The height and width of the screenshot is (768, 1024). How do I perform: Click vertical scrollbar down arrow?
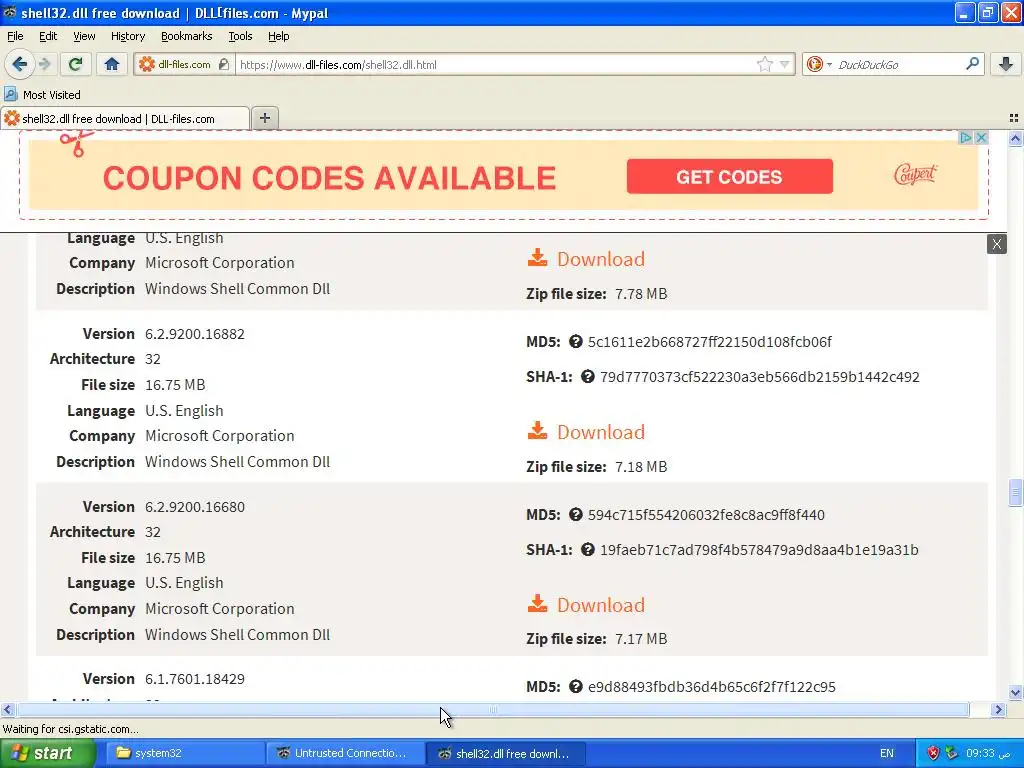[1015, 693]
